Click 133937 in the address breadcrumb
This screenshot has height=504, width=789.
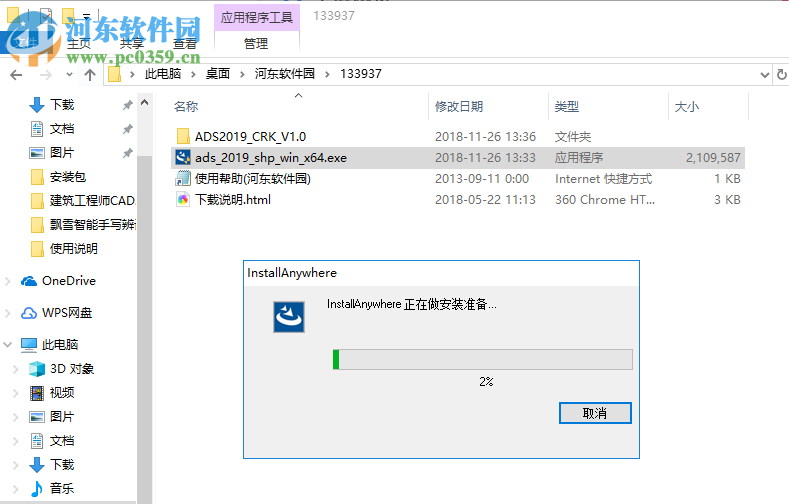point(360,74)
